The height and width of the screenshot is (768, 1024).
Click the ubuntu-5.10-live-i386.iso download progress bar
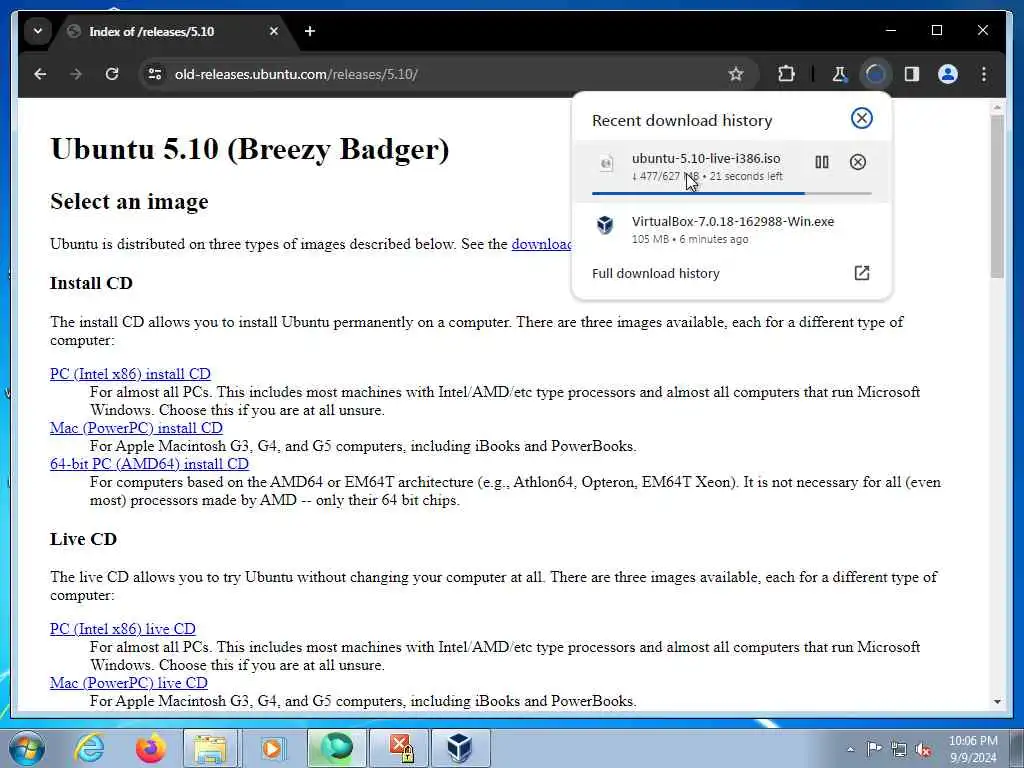pyautogui.click(x=731, y=193)
